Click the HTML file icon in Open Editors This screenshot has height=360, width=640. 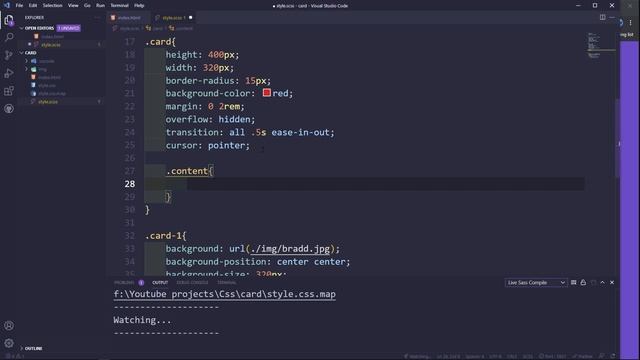coord(36,36)
